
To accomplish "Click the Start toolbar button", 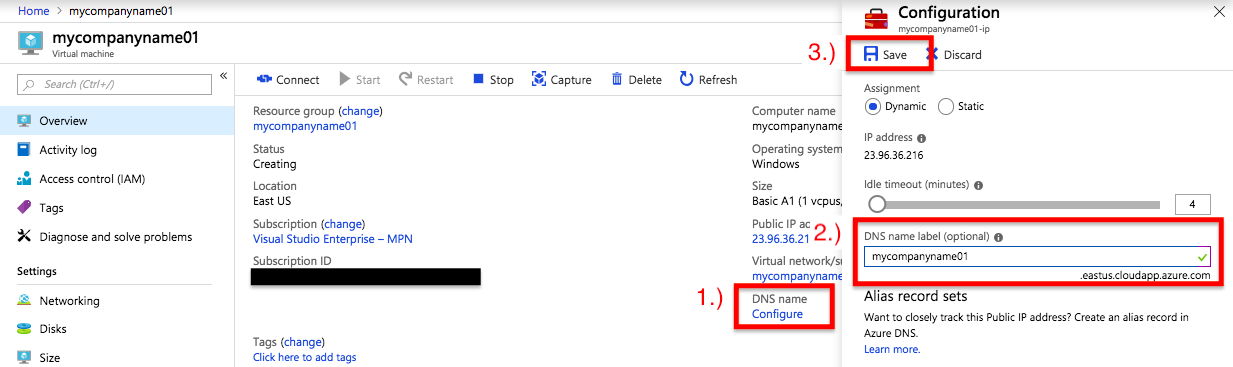I will click(360, 80).
